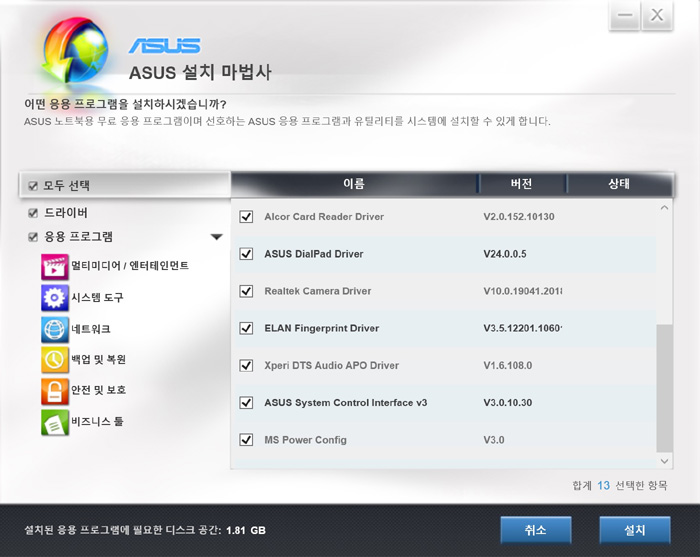Open the Network globe icon
Screen dimensions: 700x557
(54, 329)
